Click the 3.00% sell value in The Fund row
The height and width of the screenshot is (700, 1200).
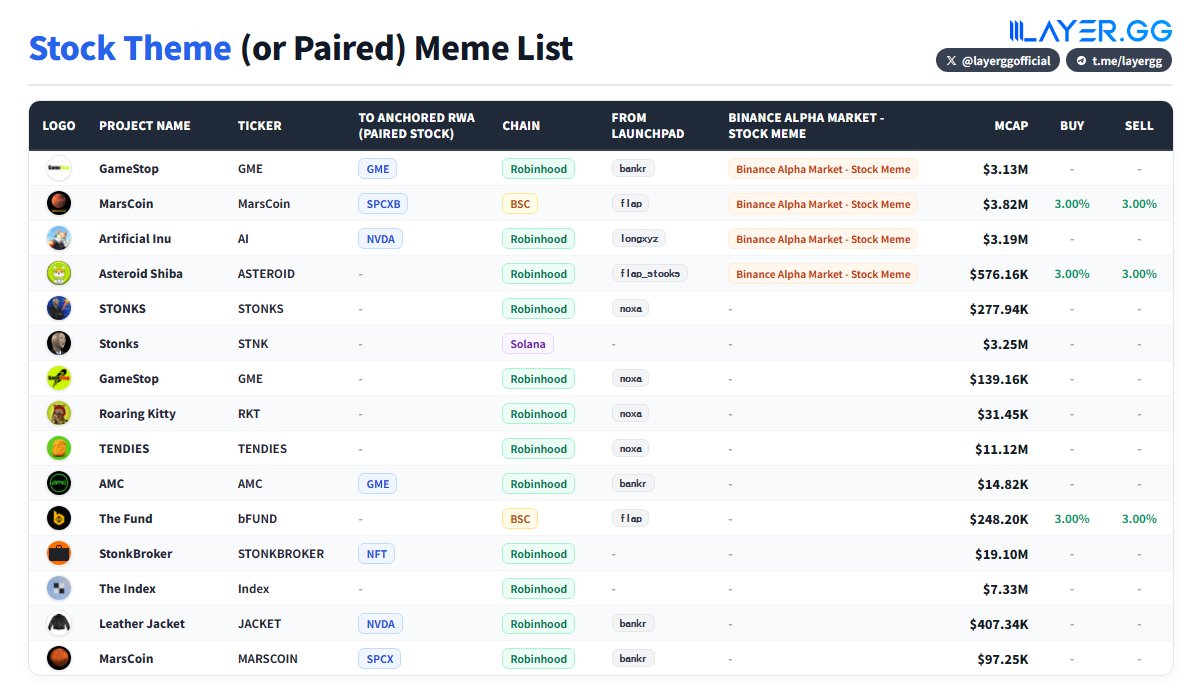1139,519
